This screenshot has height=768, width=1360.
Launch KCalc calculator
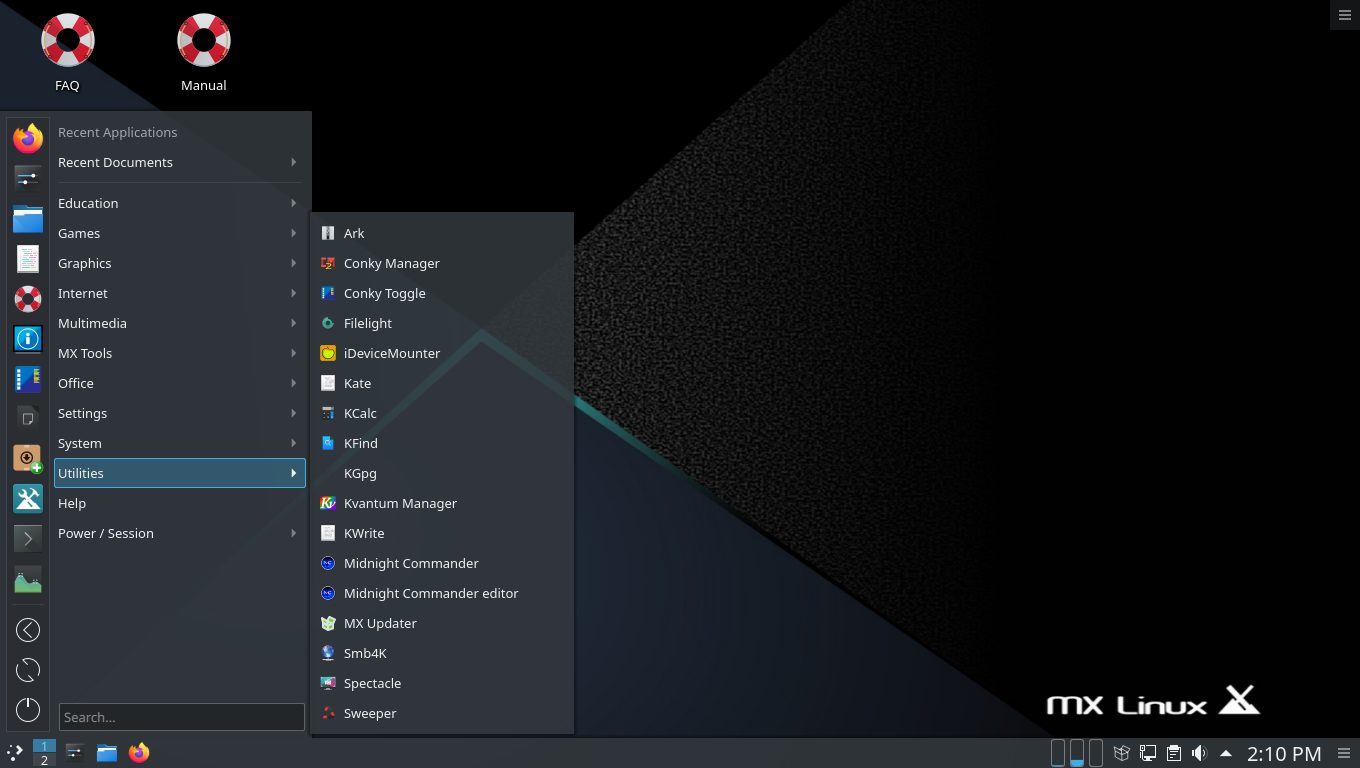[x=442, y=413]
